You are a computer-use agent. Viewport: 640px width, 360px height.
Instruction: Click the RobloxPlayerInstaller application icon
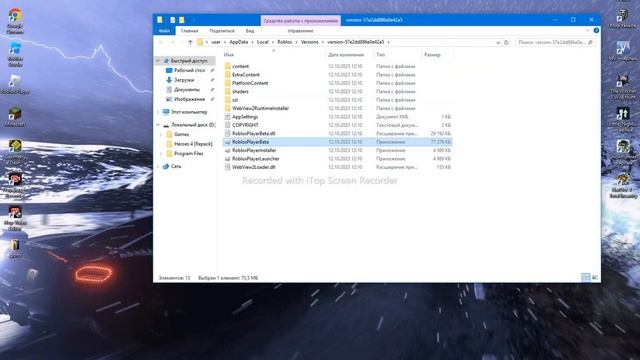227,150
